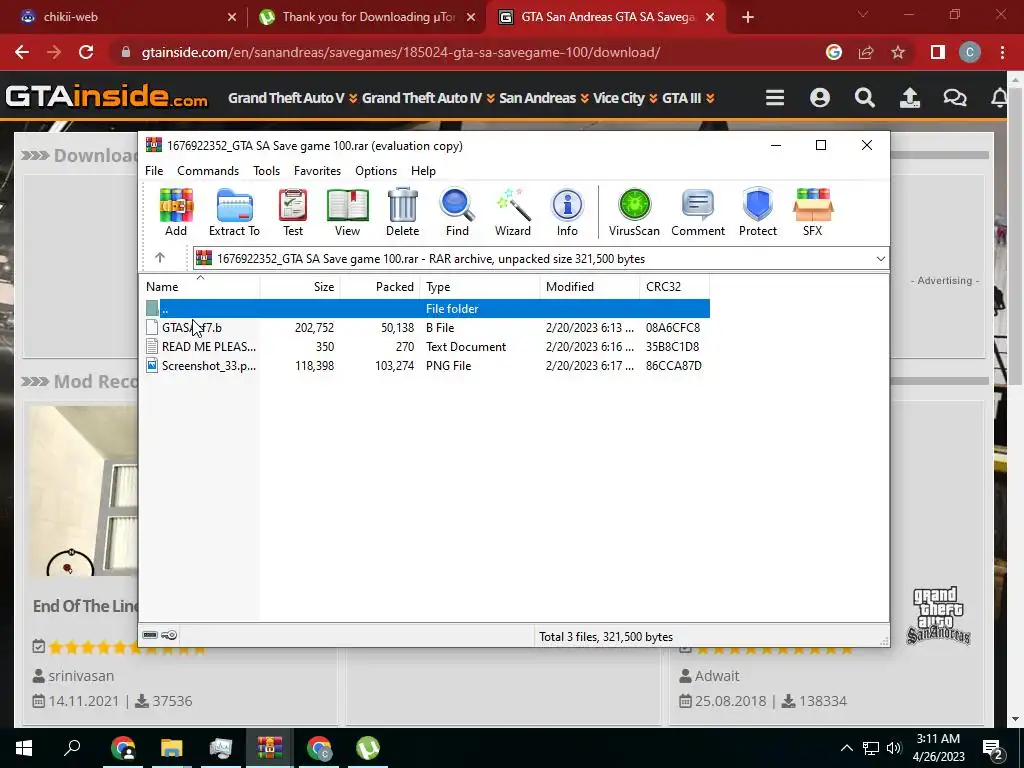1024x768 pixels.
Task: Click the Add toolbar icon in WinRAR
Action: [x=176, y=212]
